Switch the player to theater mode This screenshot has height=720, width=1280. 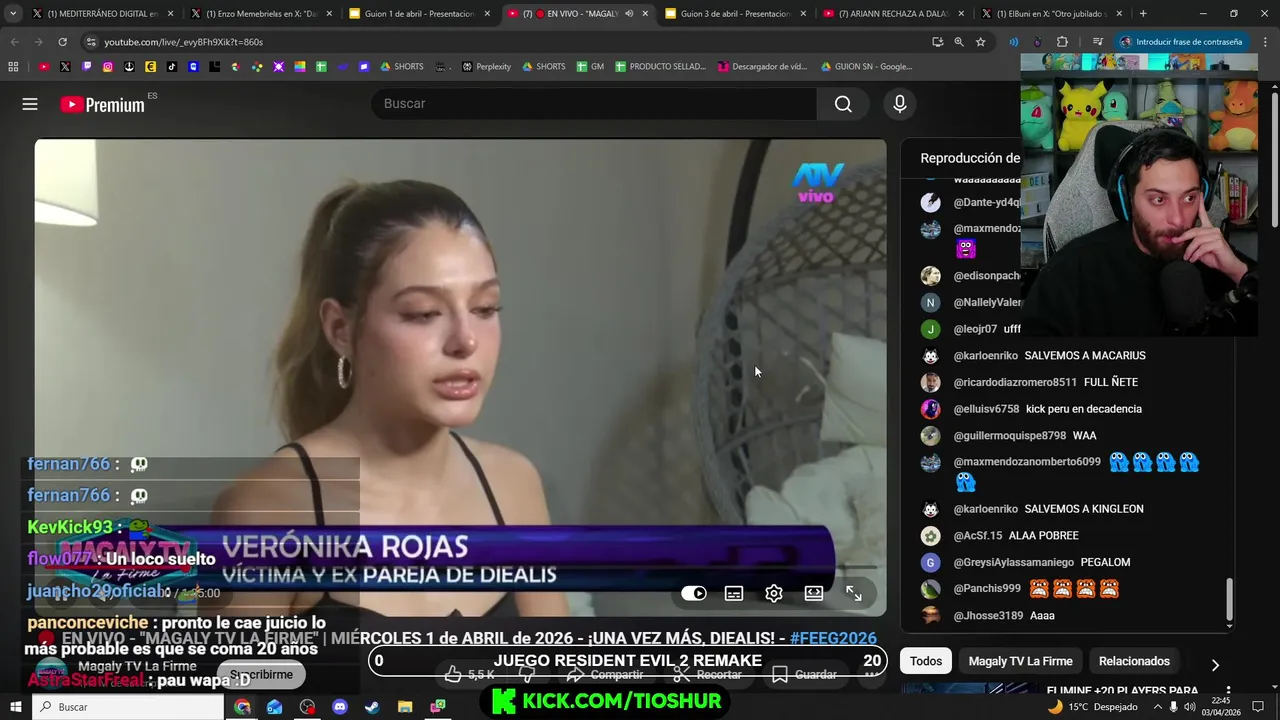[x=814, y=593]
